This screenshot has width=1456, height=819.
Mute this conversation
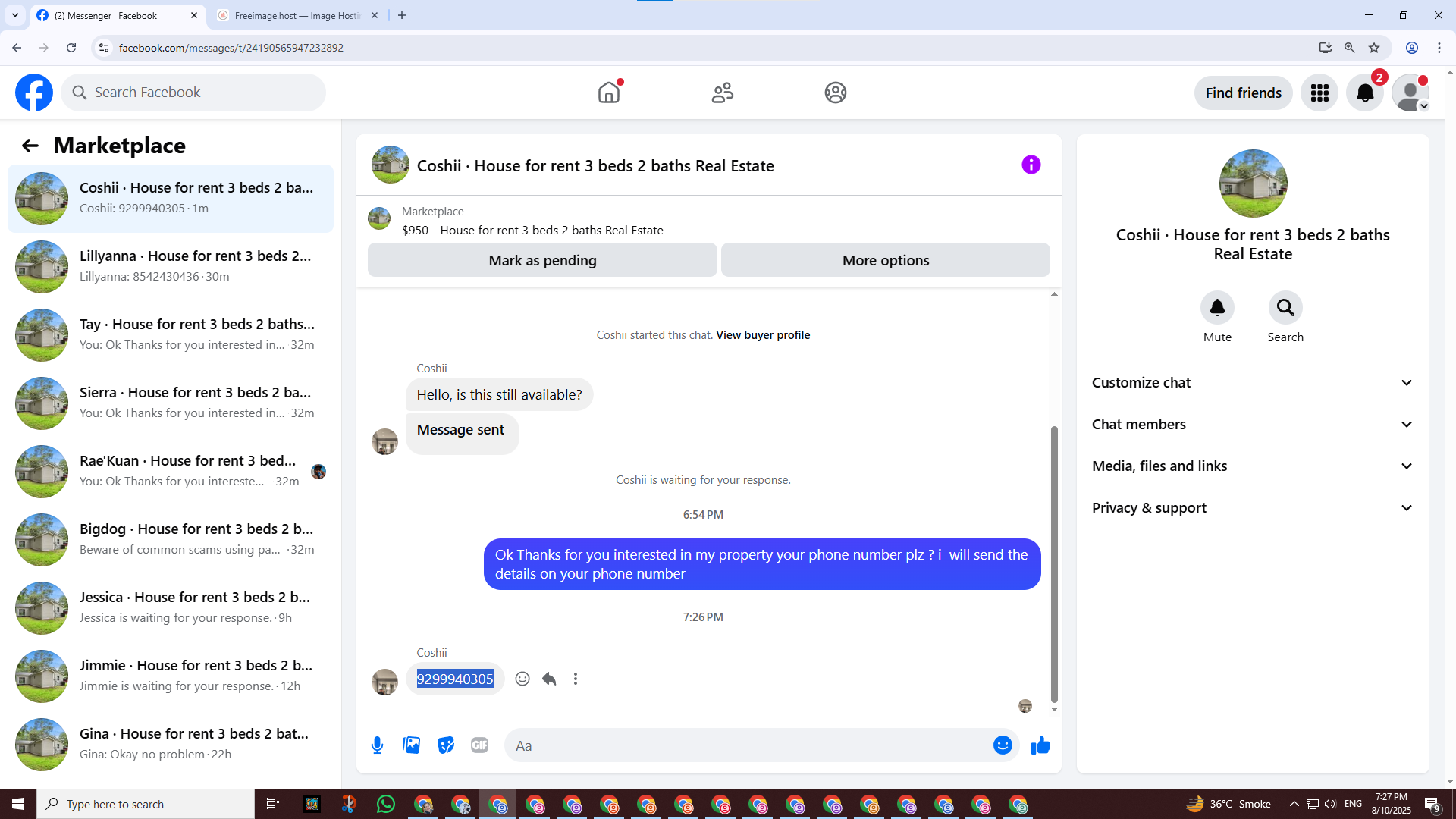click(1217, 308)
